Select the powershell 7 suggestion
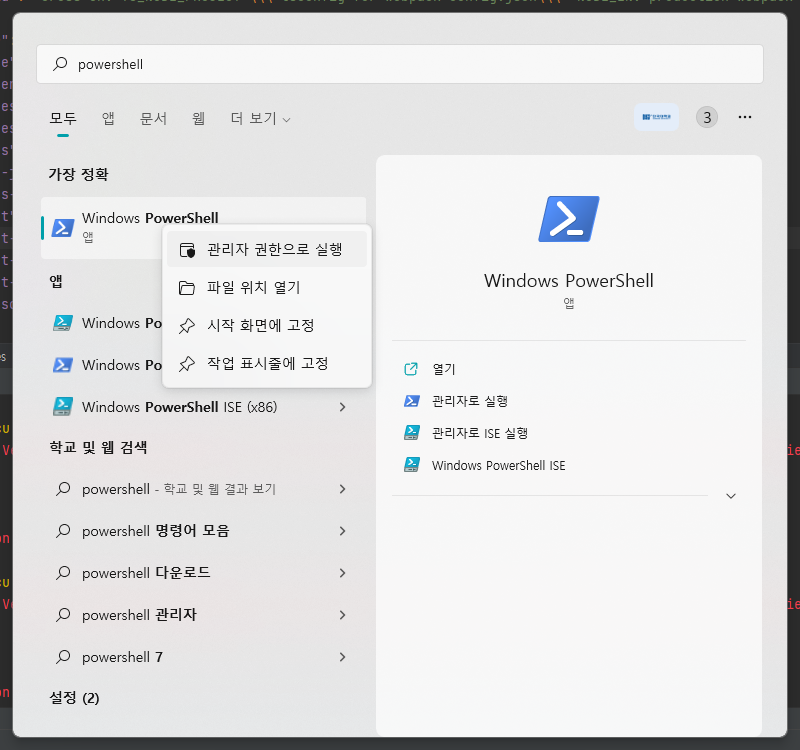 tap(203, 657)
